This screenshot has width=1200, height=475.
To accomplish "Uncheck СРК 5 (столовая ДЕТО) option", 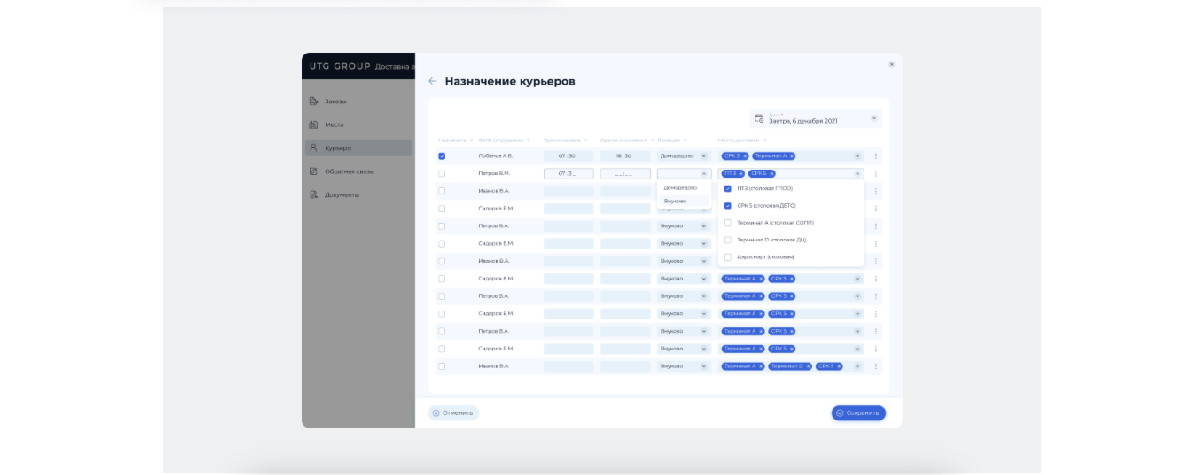I will point(728,205).
